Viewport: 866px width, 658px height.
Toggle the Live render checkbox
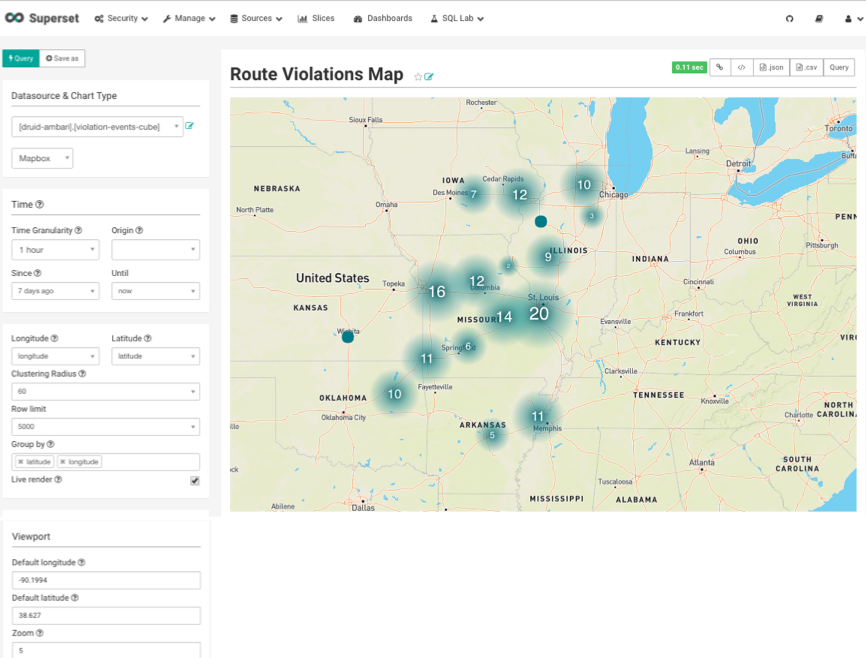pyautogui.click(x=194, y=480)
